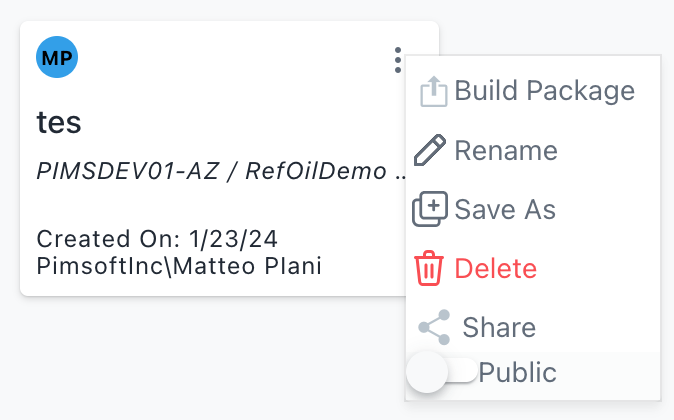Viewport: 674px width, 420px height.
Task: Click the Public label beside the switch
Action: pyautogui.click(x=517, y=372)
